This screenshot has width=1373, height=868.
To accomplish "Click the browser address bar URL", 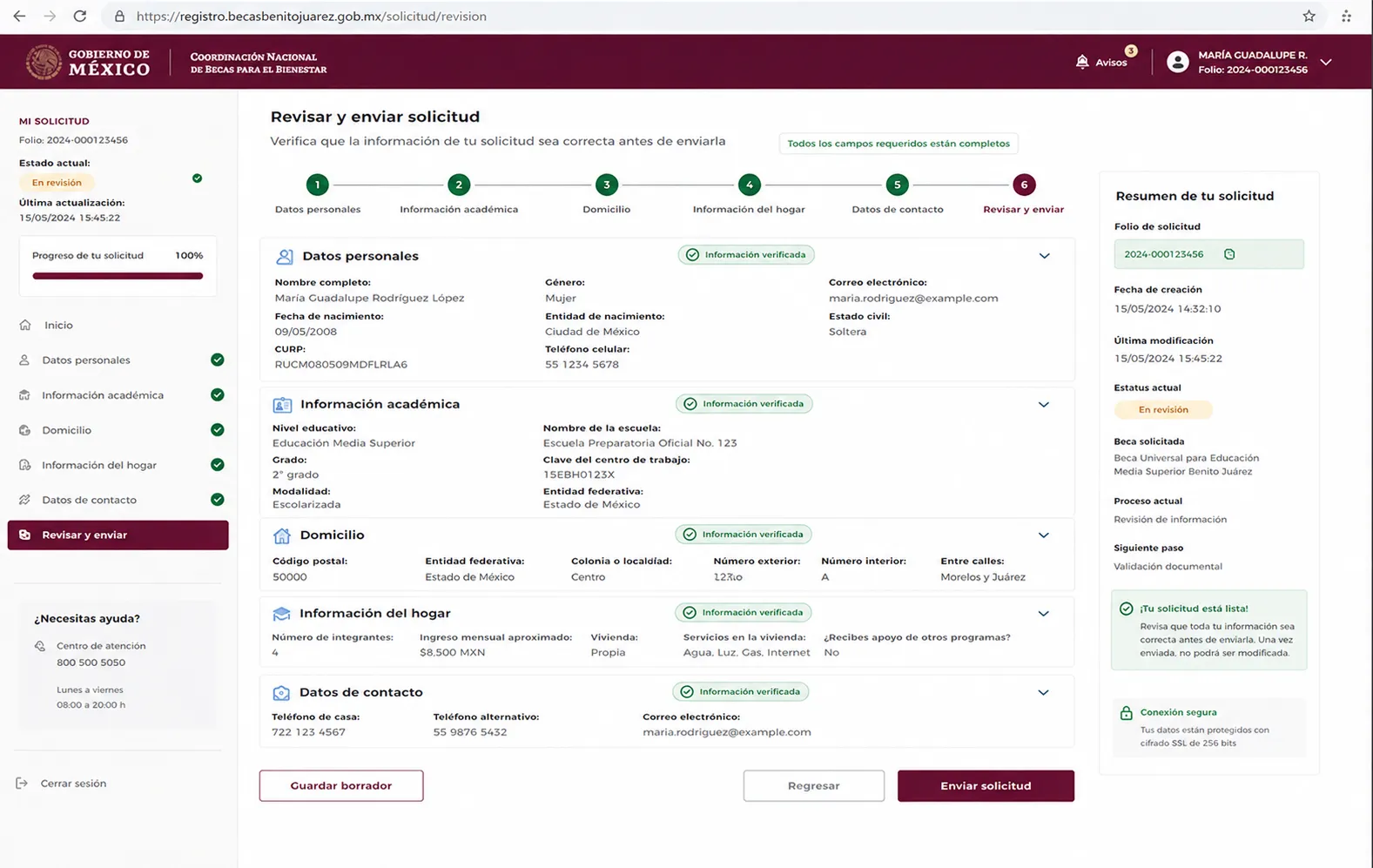I will 312,17.
